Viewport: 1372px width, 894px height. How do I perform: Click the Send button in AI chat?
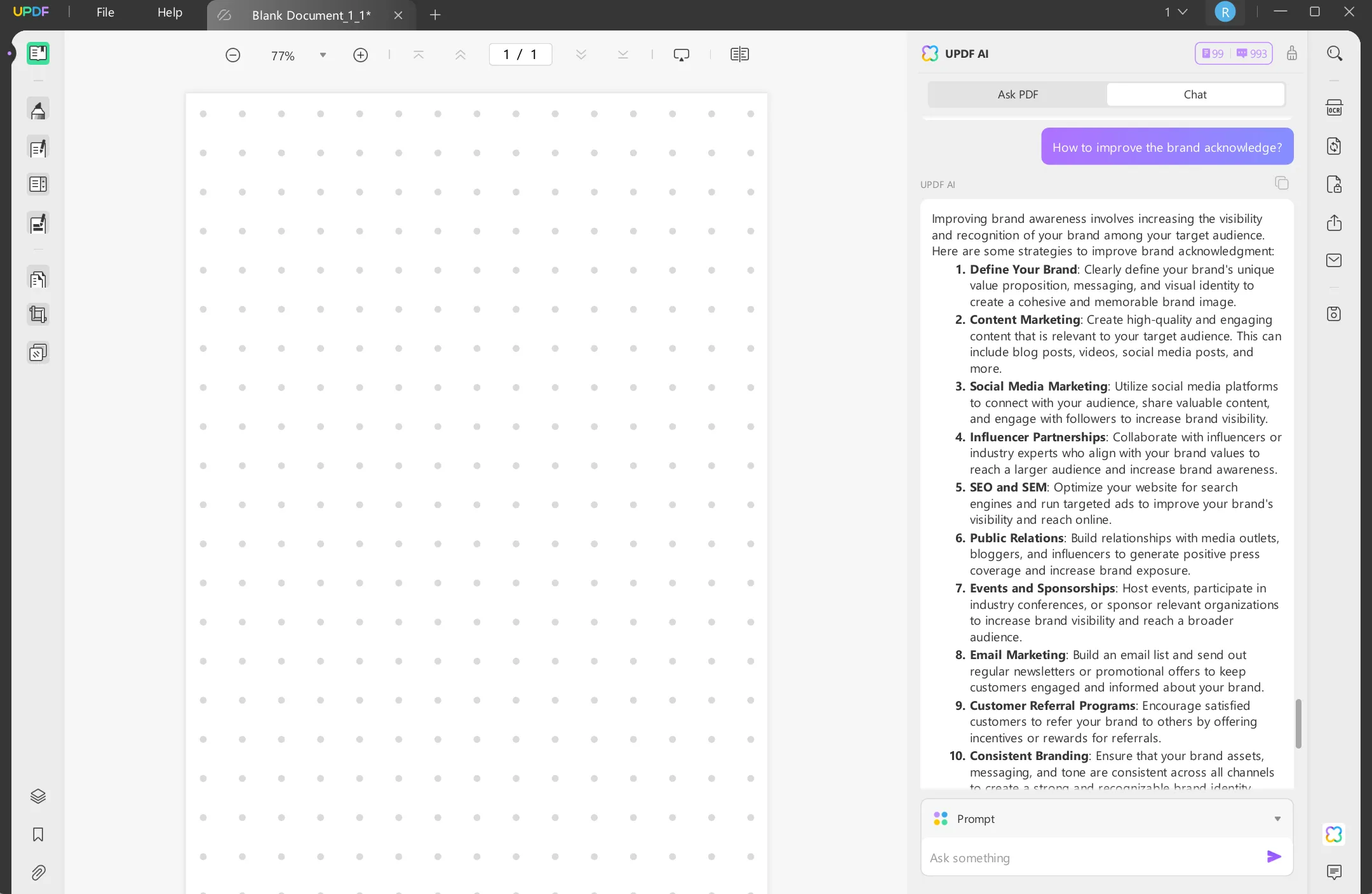[x=1274, y=857]
